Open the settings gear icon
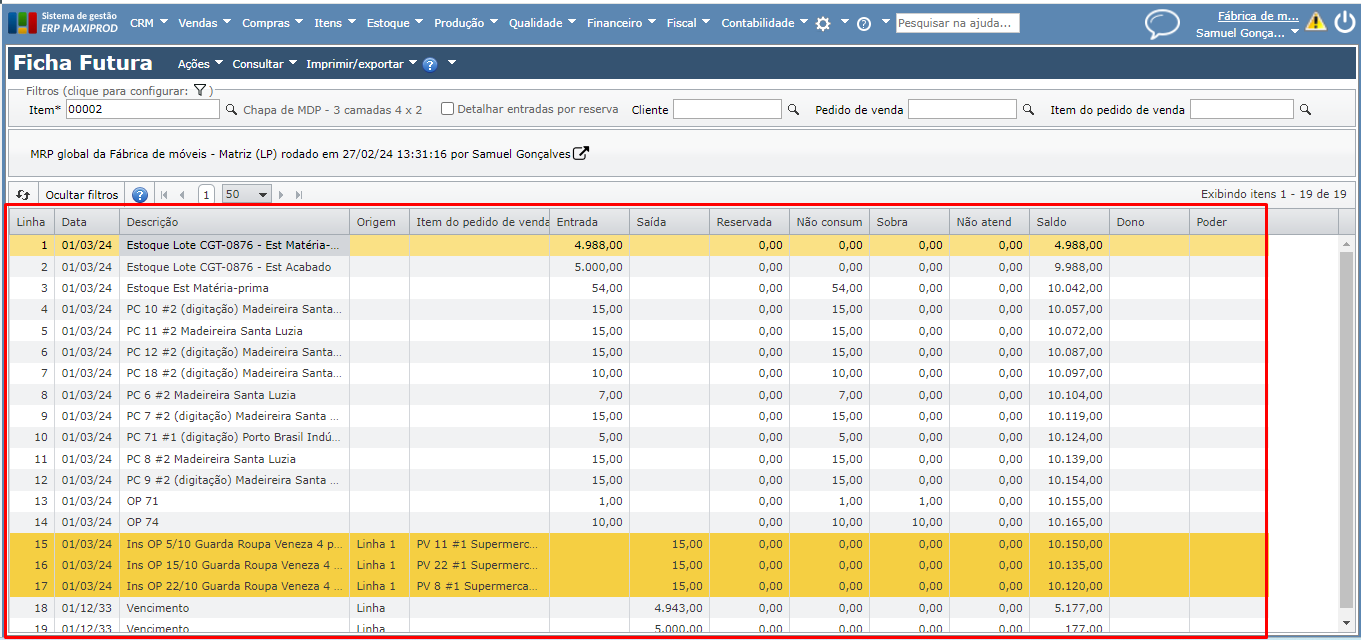The height and width of the screenshot is (640, 1361). 823,23
